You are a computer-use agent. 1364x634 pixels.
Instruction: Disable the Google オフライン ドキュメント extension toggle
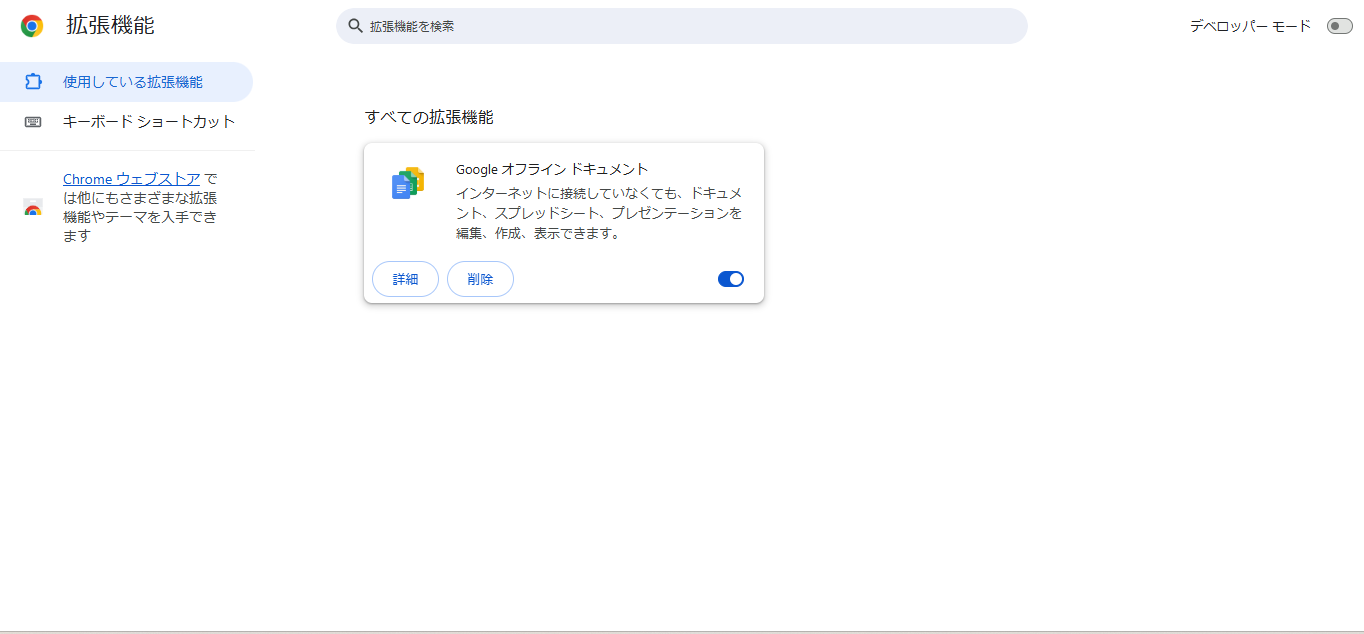click(731, 279)
